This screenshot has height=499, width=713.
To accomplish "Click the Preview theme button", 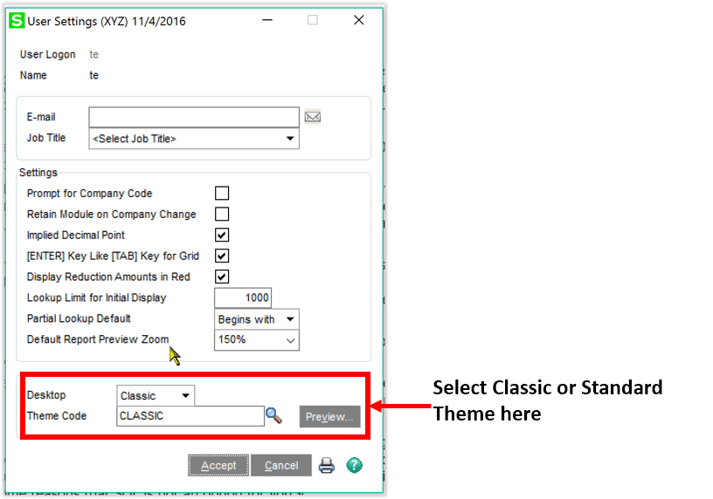I will [x=329, y=417].
